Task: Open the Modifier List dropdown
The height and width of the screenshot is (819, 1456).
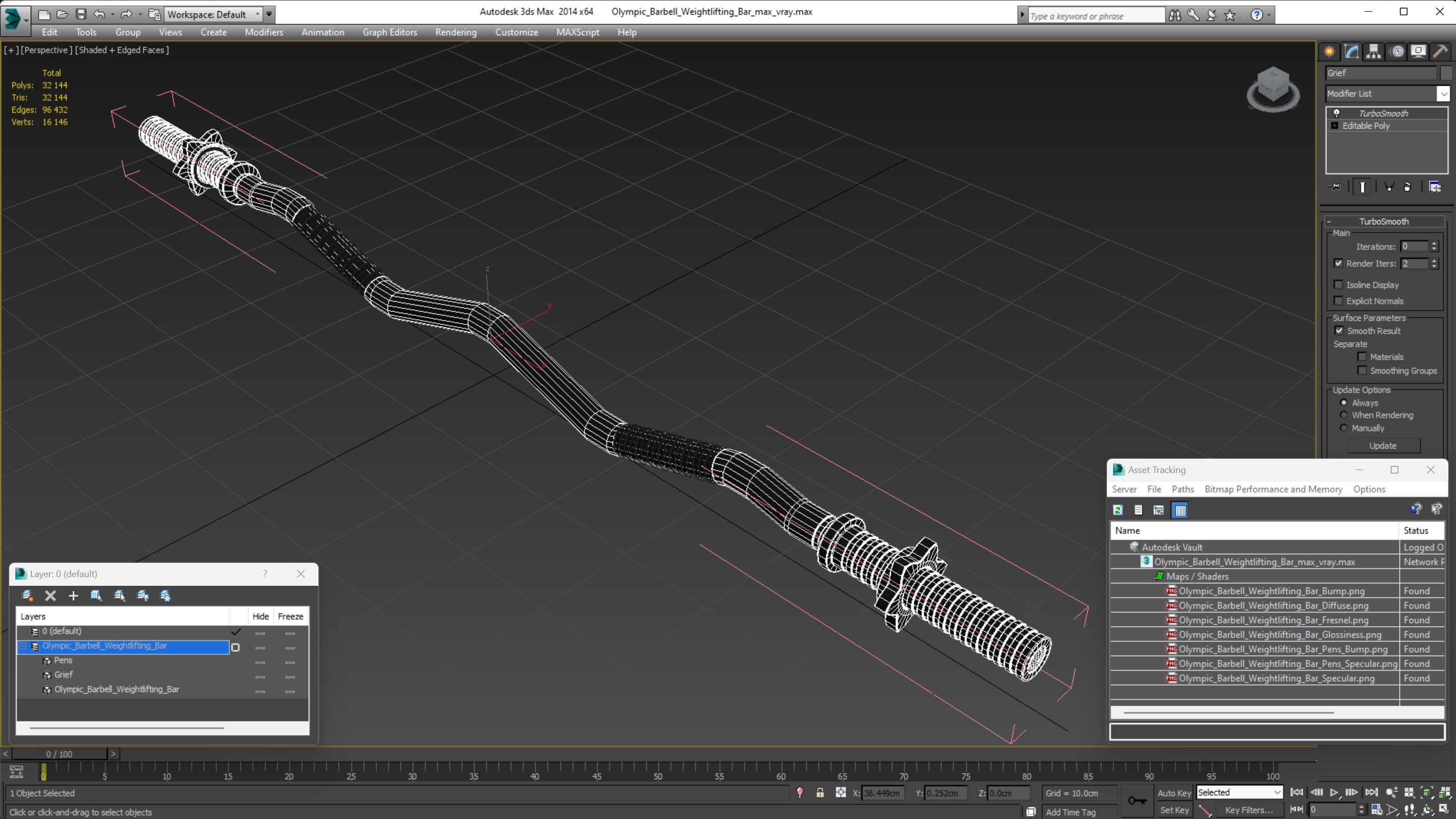Action: pos(1444,93)
